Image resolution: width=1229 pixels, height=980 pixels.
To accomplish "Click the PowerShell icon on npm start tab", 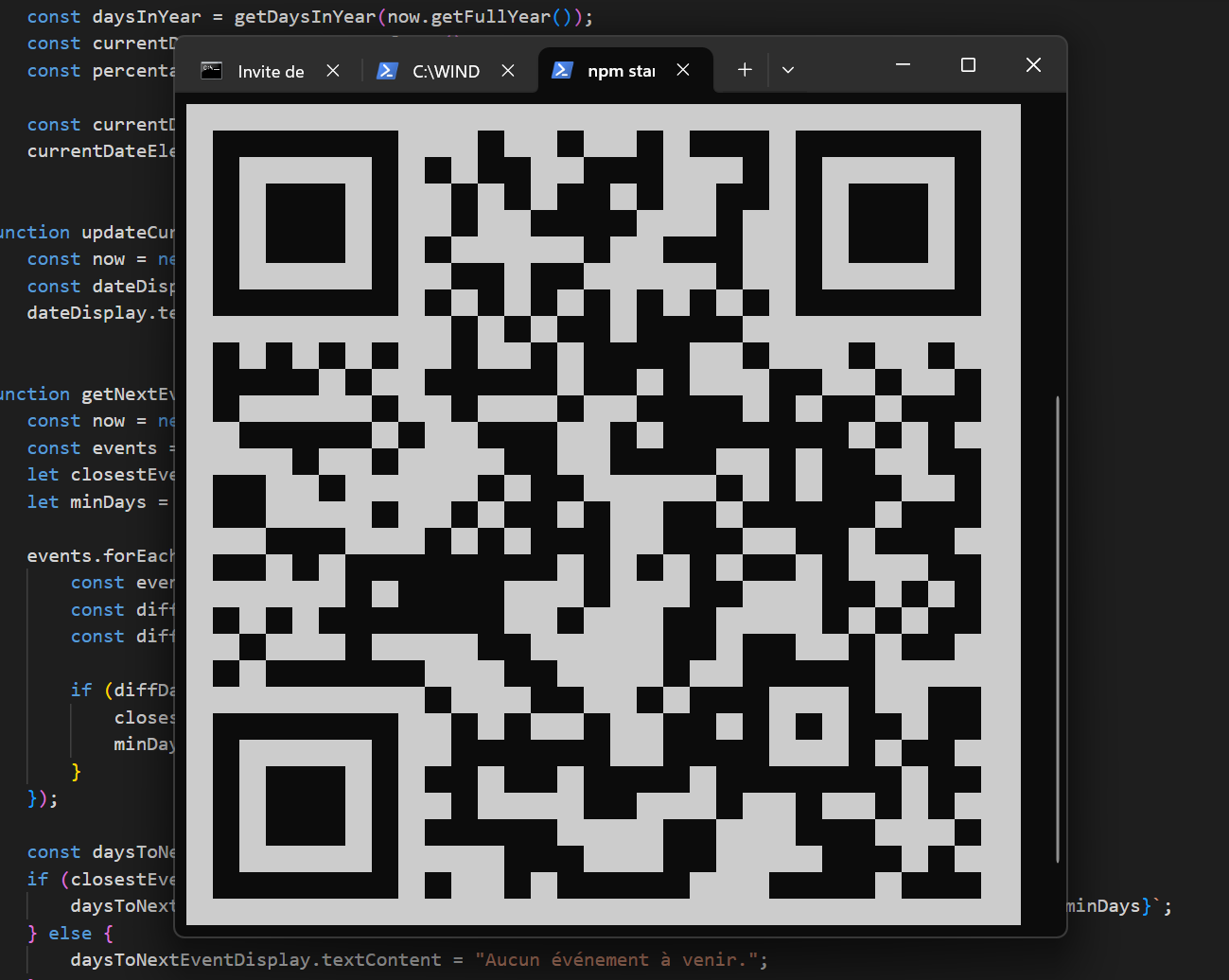I will pyautogui.click(x=562, y=70).
